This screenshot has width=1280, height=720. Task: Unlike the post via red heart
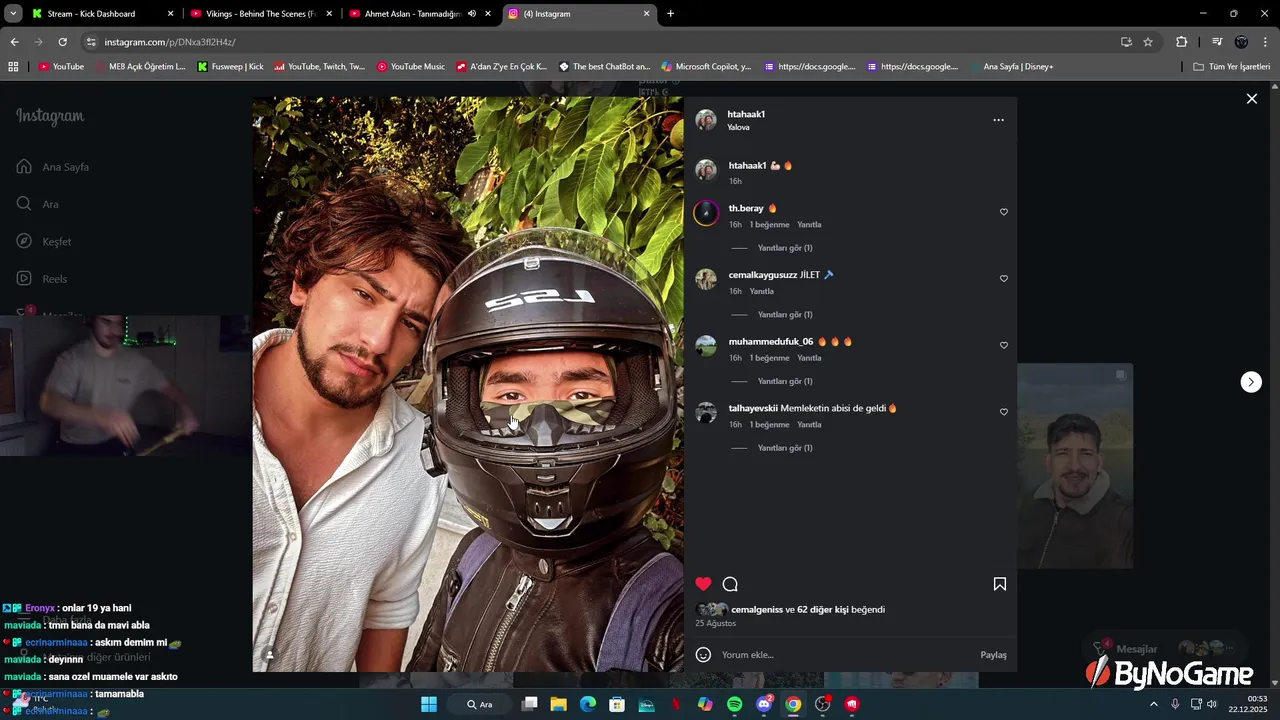(x=704, y=584)
